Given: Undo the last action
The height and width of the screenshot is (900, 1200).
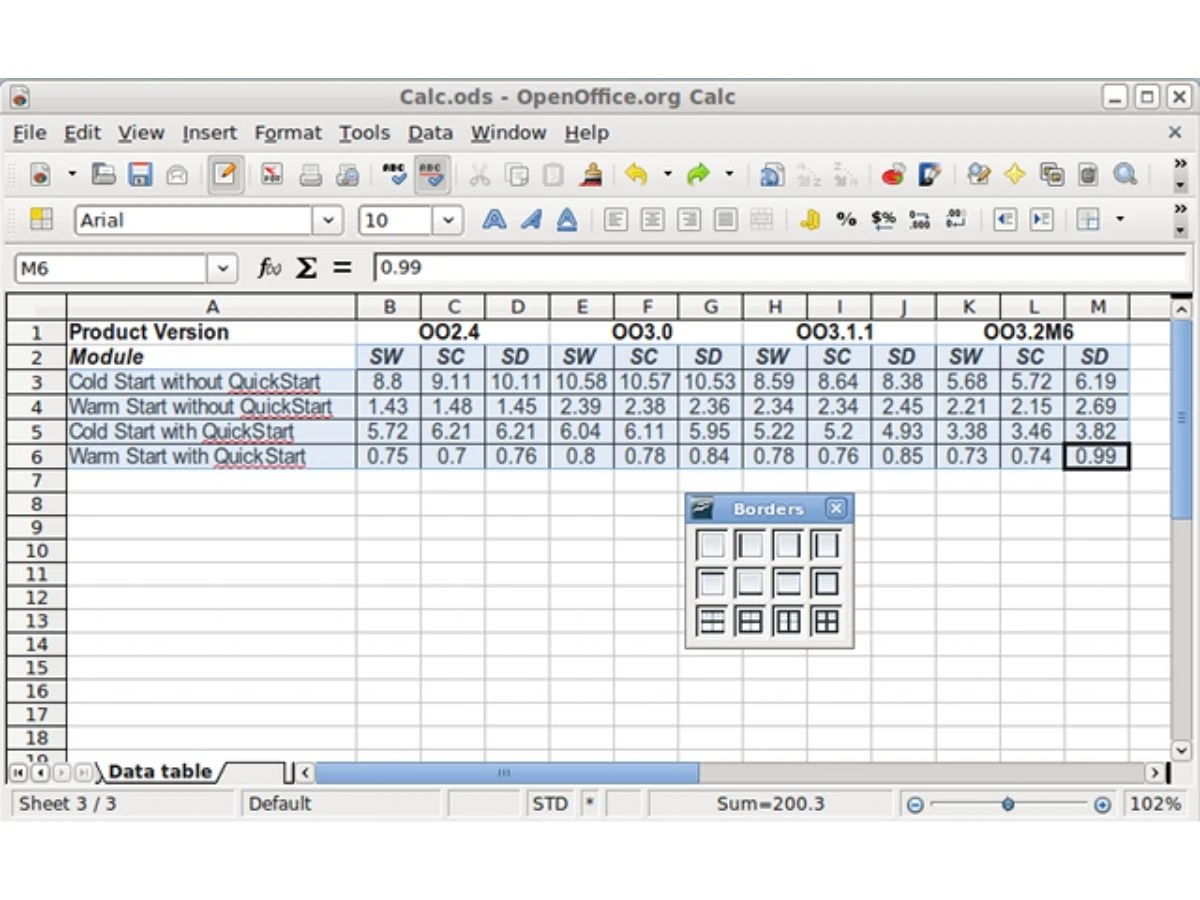Looking at the screenshot, I should pyautogui.click(x=636, y=175).
